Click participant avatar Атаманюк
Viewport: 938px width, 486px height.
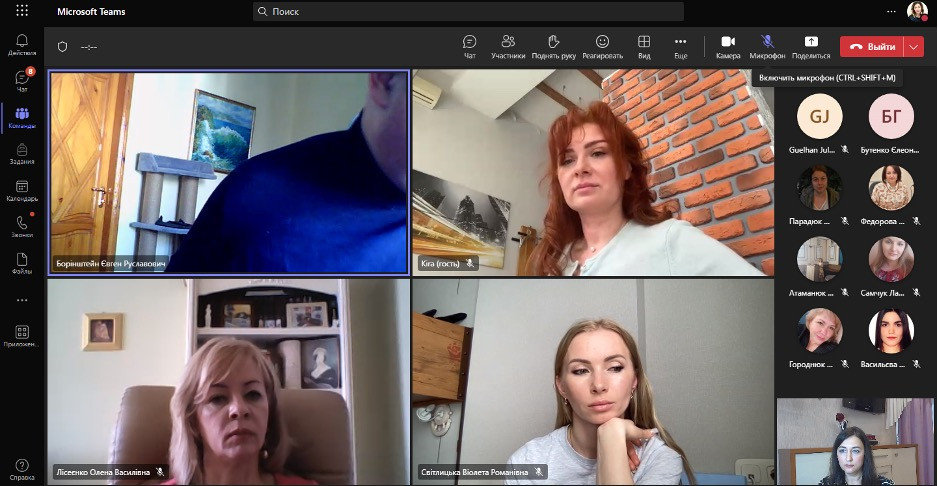pos(820,259)
